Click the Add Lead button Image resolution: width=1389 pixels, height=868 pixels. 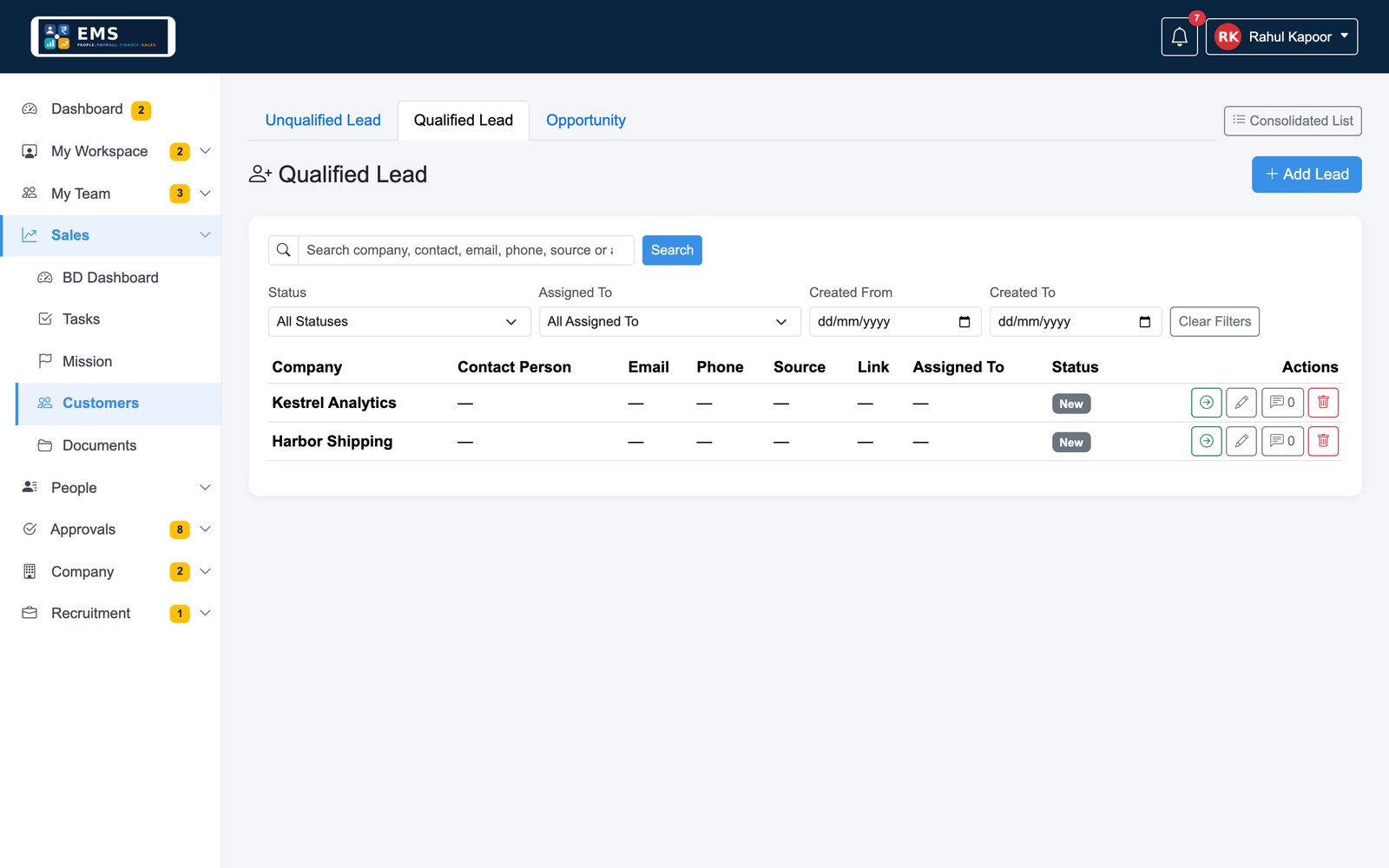pyautogui.click(x=1307, y=174)
